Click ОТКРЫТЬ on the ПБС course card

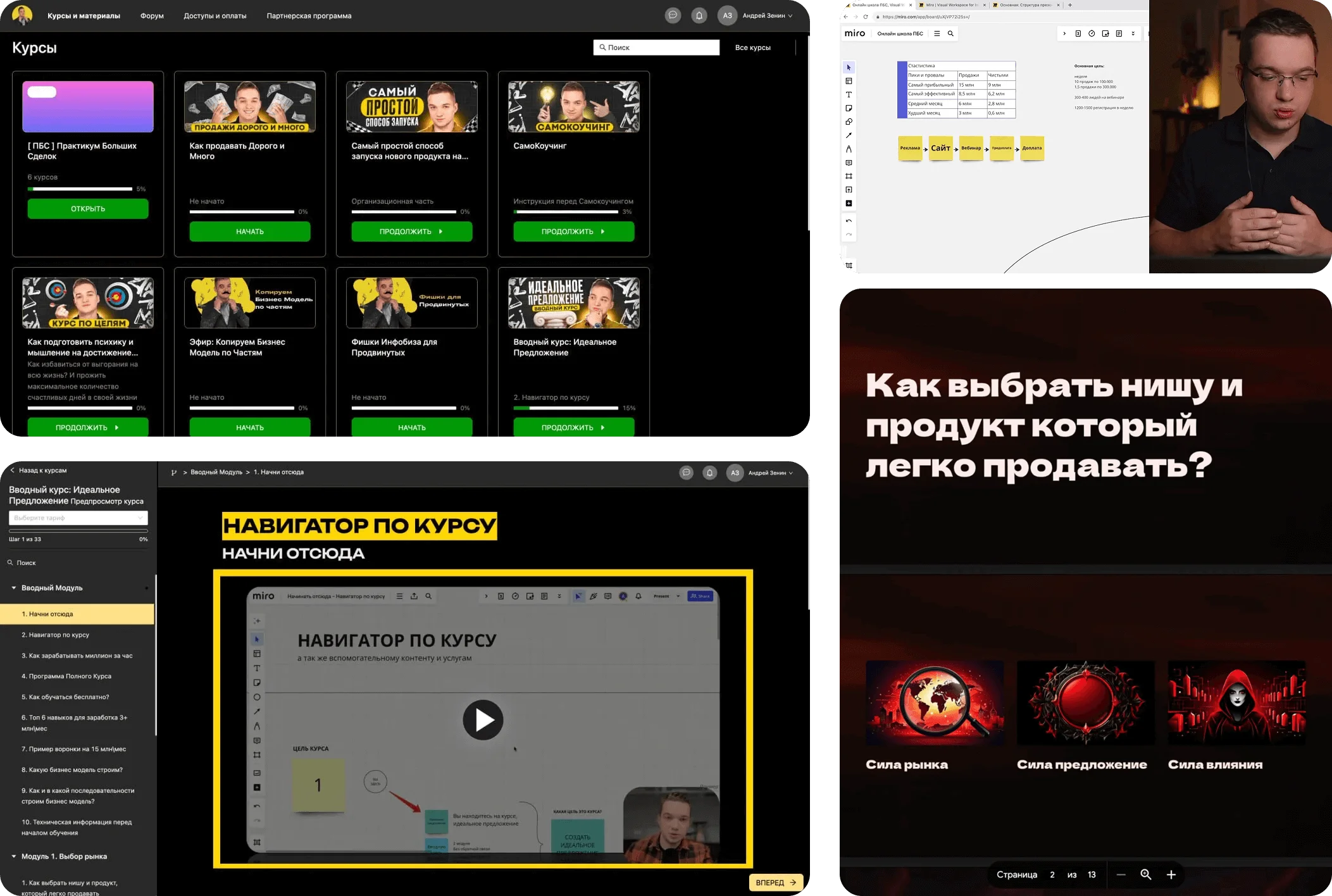tap(87, 208)
